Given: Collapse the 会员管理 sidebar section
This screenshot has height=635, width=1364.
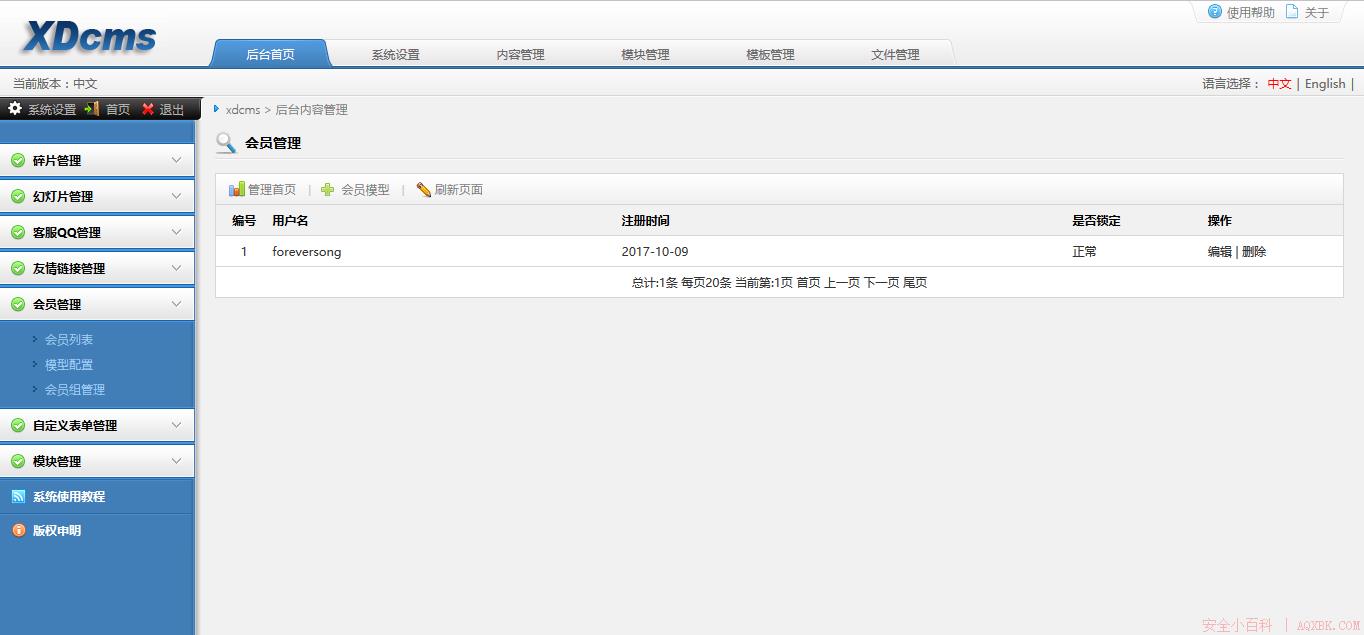Looking at the screenshot, I should pos(97,303).
